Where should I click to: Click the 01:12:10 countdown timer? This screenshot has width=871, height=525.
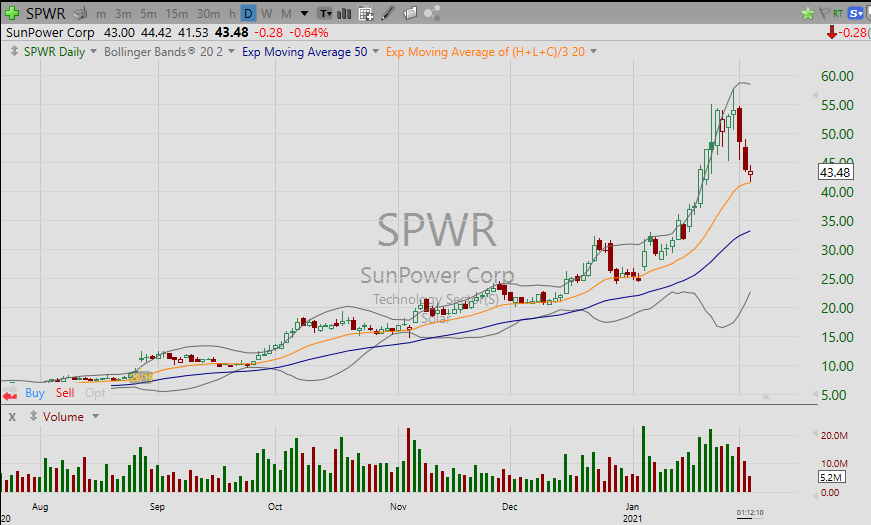point(750,512)
